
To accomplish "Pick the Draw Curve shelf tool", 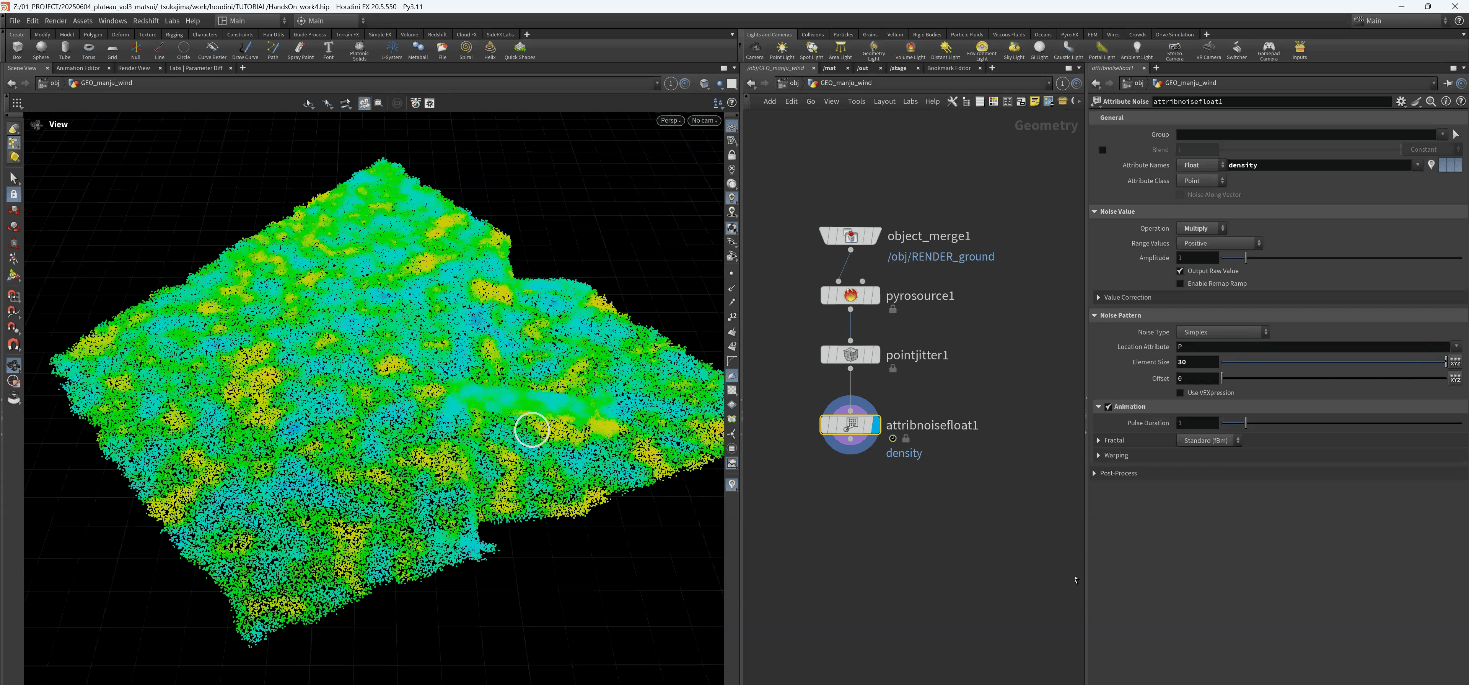I will 243,48.
